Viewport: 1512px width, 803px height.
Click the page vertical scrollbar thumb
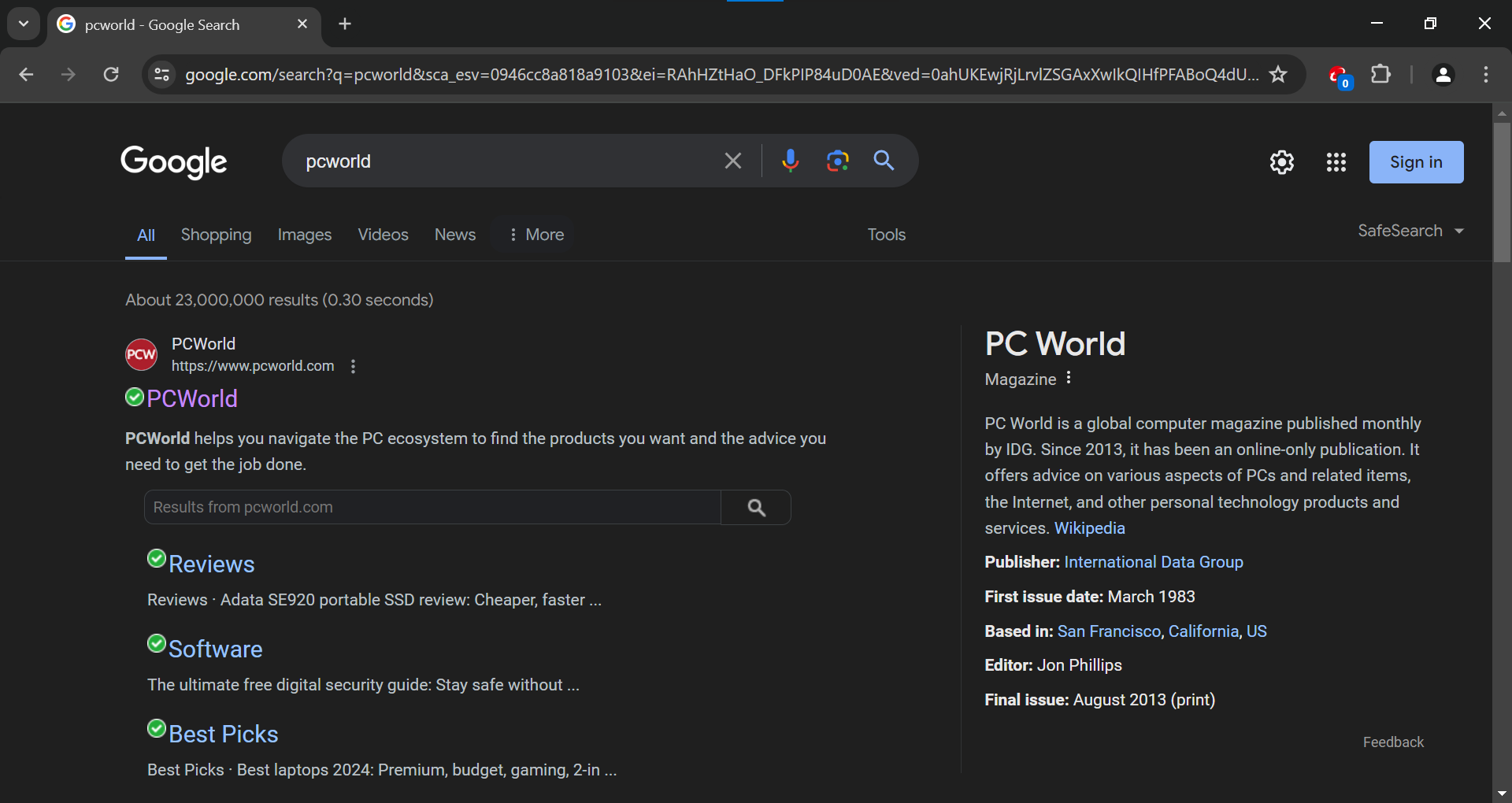1502,191
